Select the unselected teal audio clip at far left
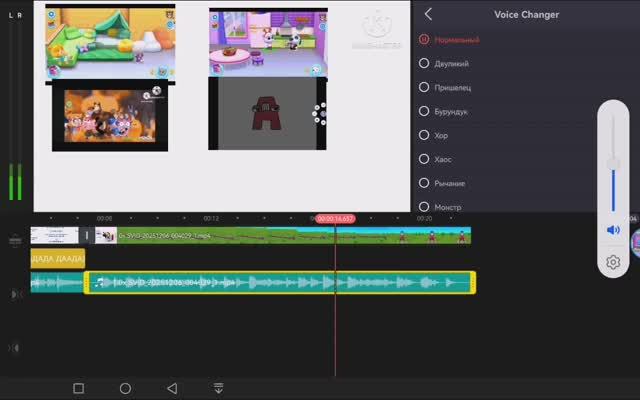 [x=57, y=282]
